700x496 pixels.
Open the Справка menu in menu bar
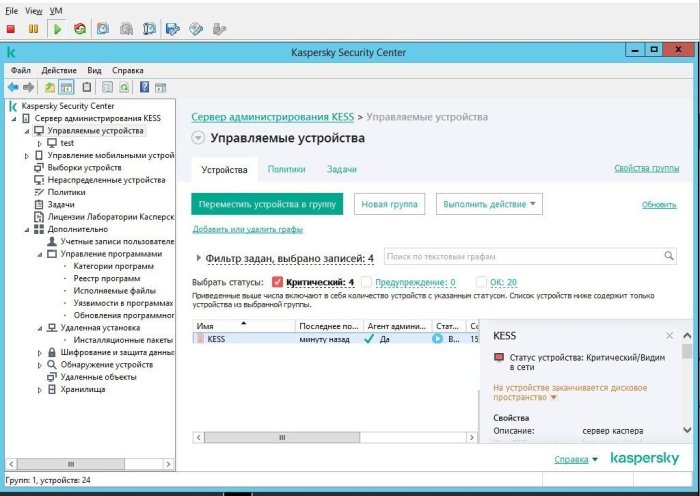pos(128,71)
